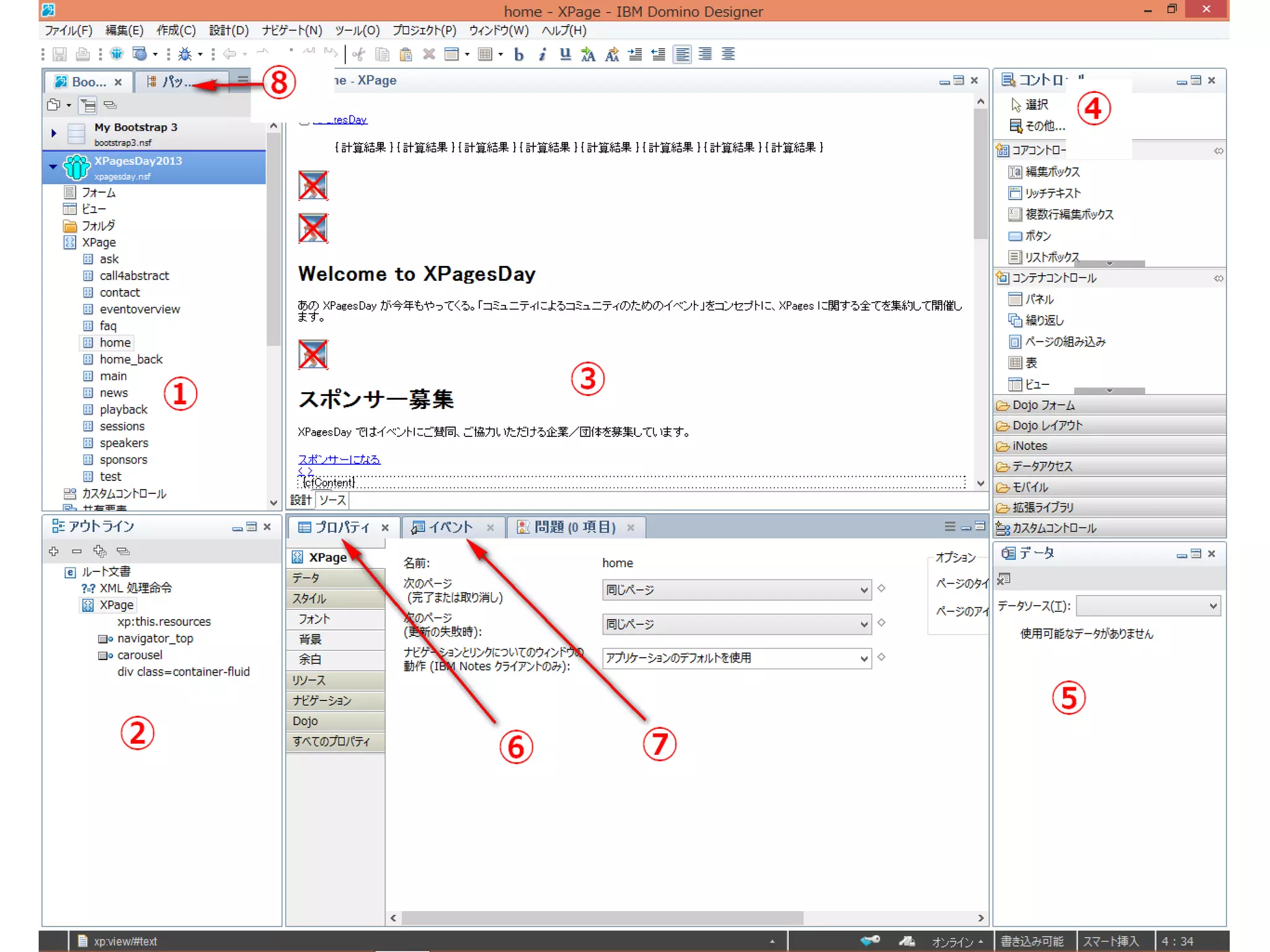
Task: Open the データソース combo box
Action: pyautogui.click(x=1148, y=606)
